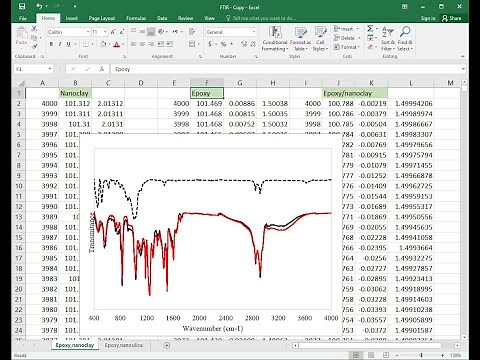480x360 pixels.
Task: Click Insert cells button
Action: click(346, 29)
